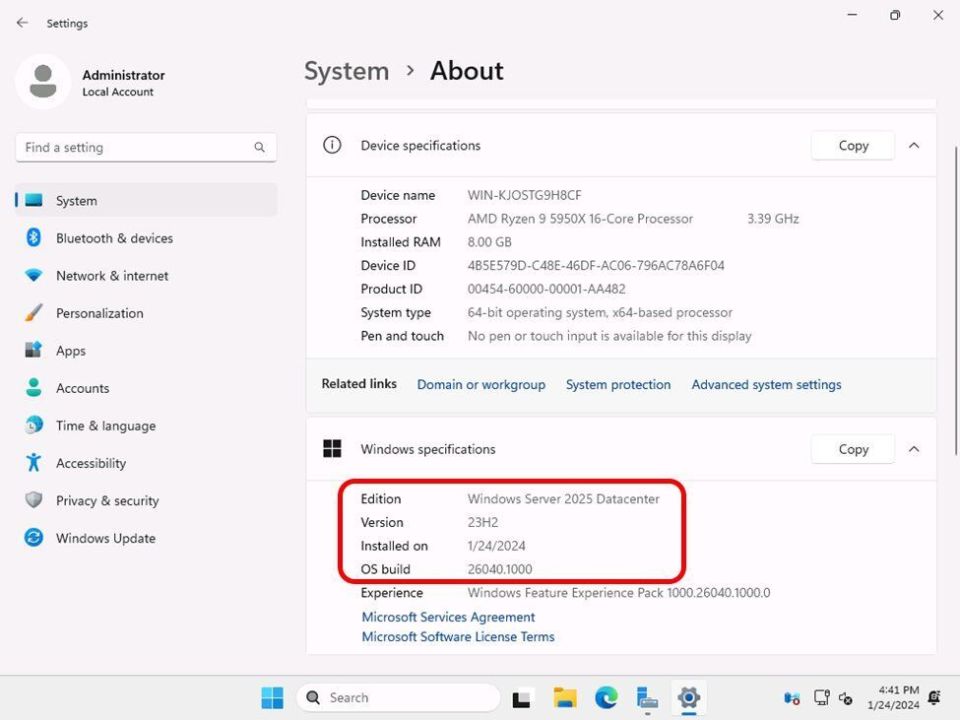
Task: Select Privacy & security in the sidebar
Action: coord(105,500)
